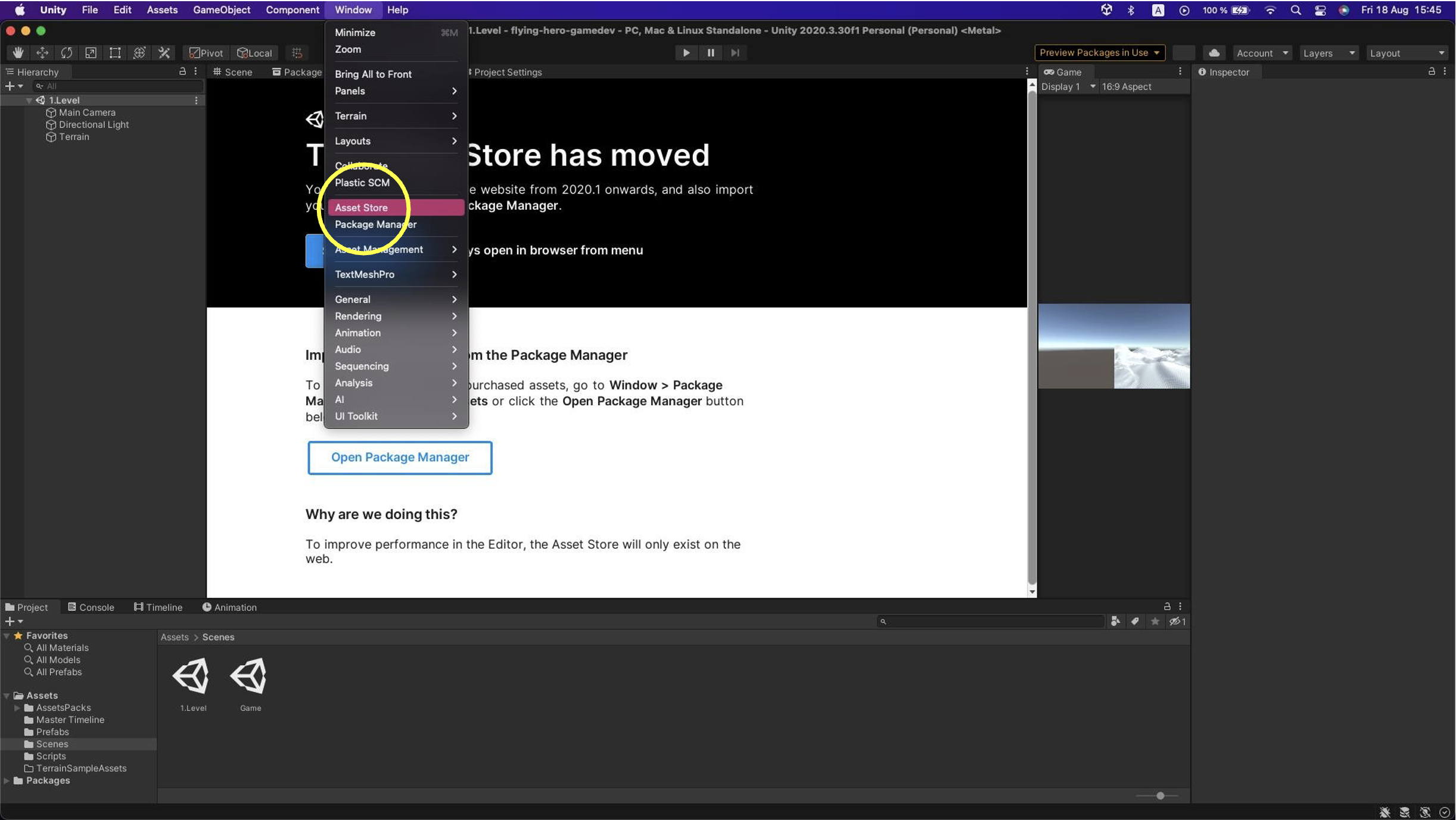
Task: Collapse the Assets folder tree
Action: [x=7, y=695]
